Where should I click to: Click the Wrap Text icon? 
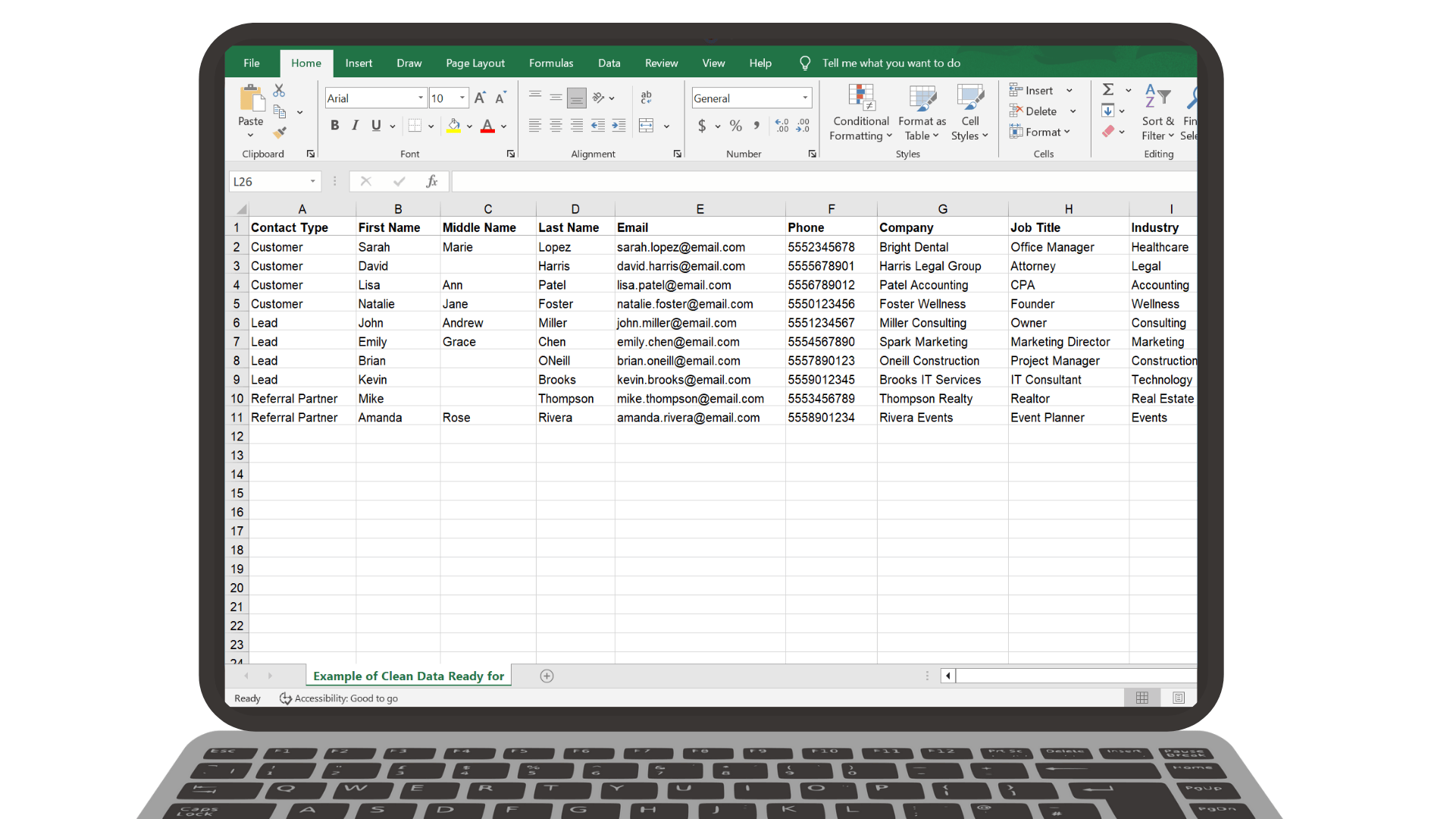[x=646, y=97]
